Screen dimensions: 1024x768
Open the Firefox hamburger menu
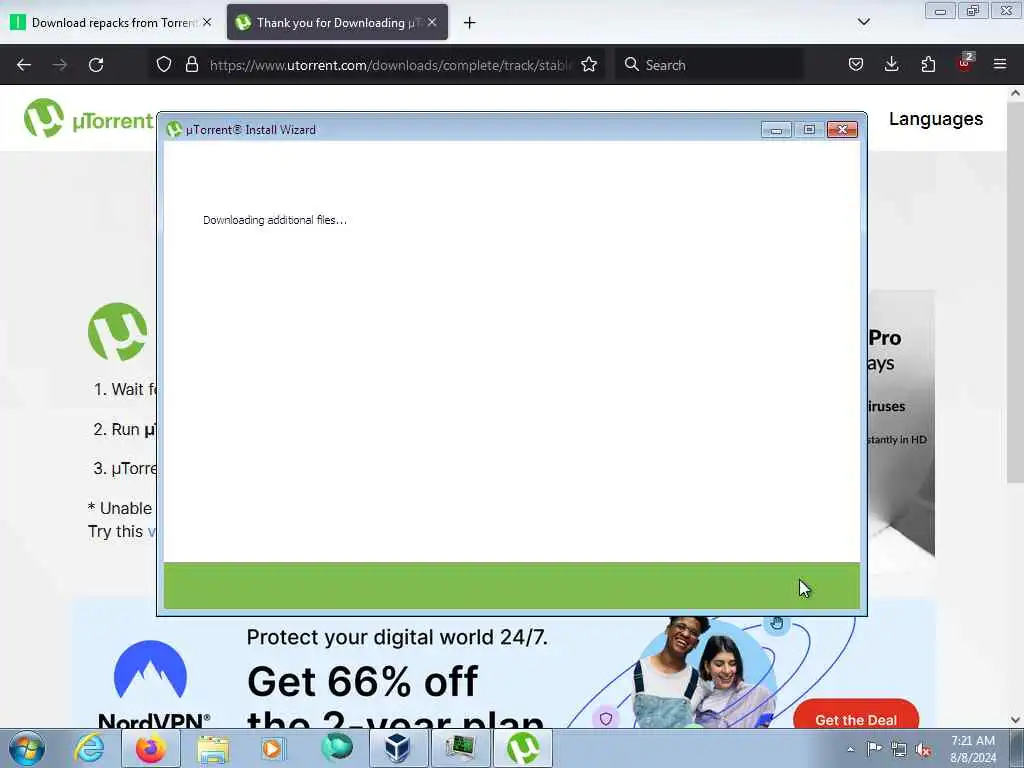pos(1000,65)
